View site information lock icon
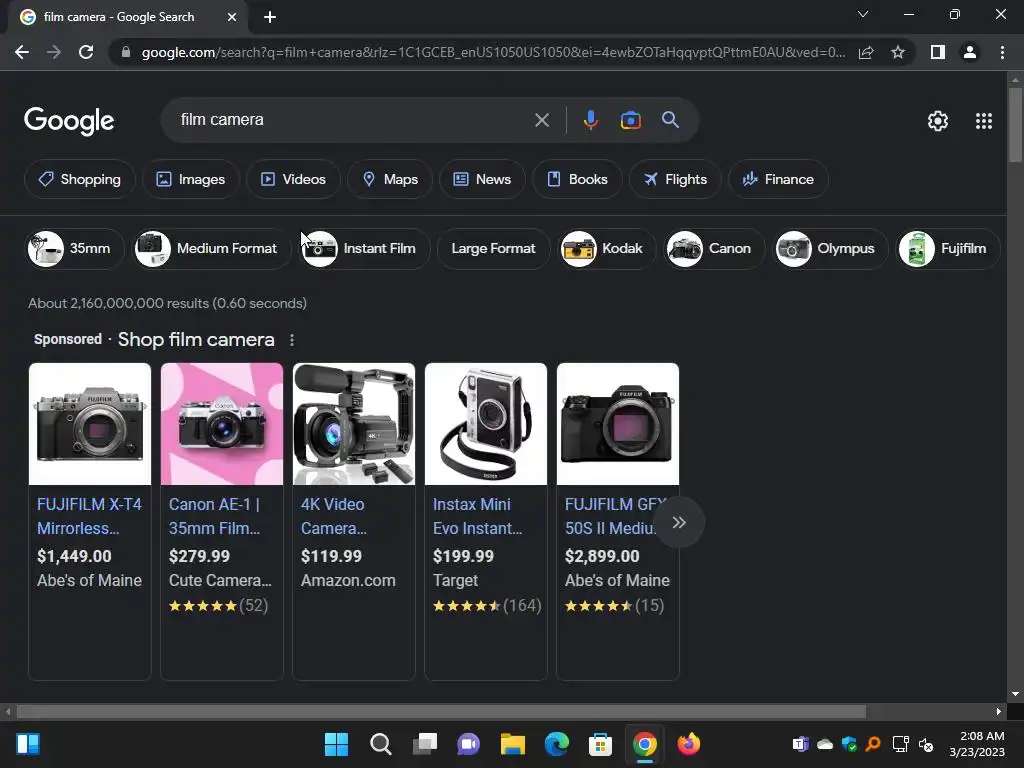The width and height of the screenshot is (1024, 768). 126,52
